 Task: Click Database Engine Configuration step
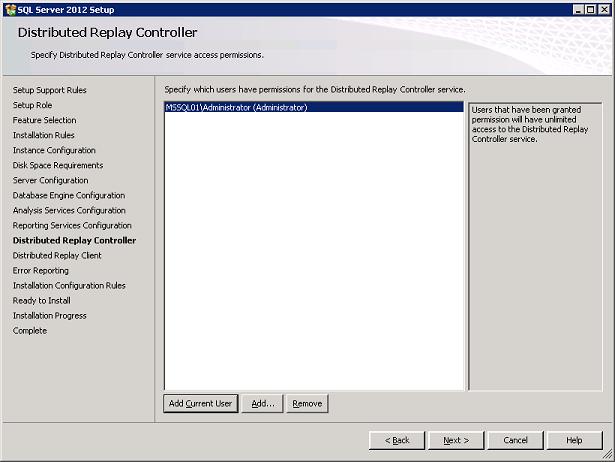(x=69, y=195)
